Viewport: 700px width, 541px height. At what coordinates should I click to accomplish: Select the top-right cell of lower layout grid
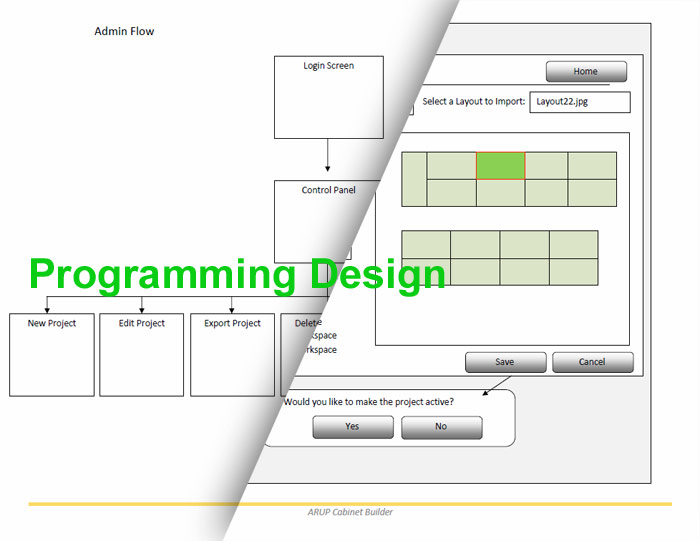(573, 245)
